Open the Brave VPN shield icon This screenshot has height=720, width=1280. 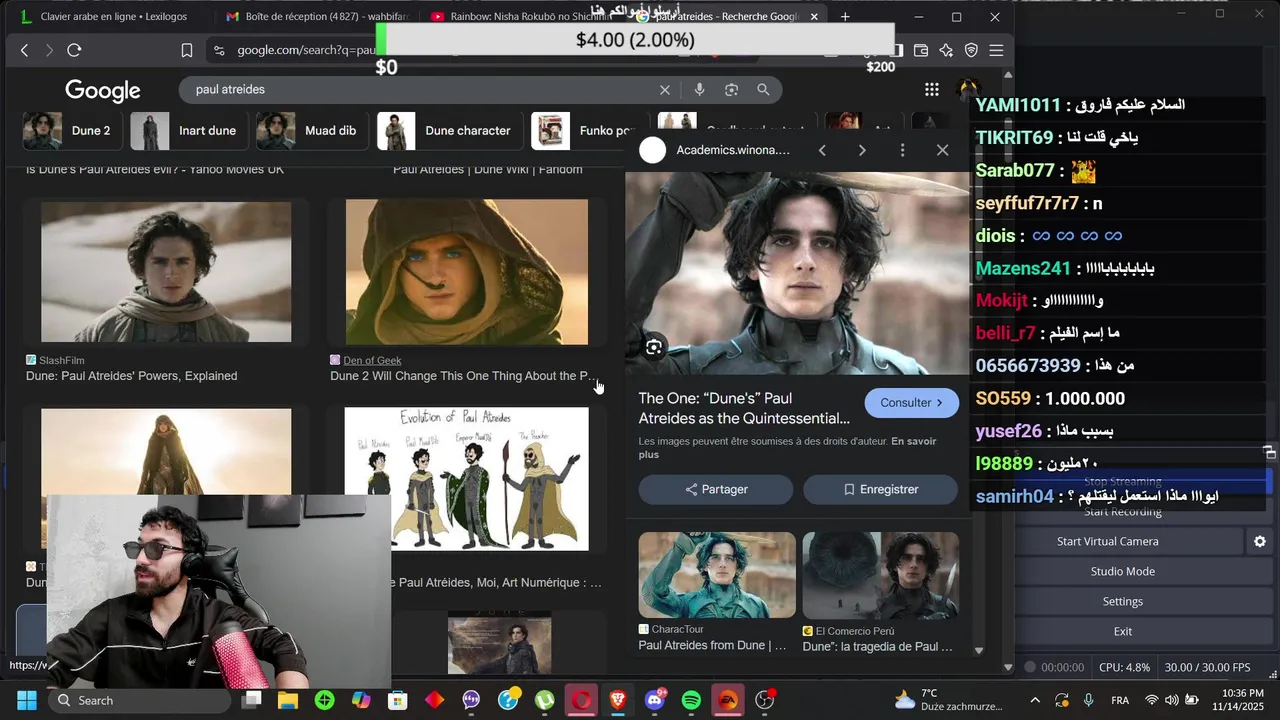coord(971,50)
